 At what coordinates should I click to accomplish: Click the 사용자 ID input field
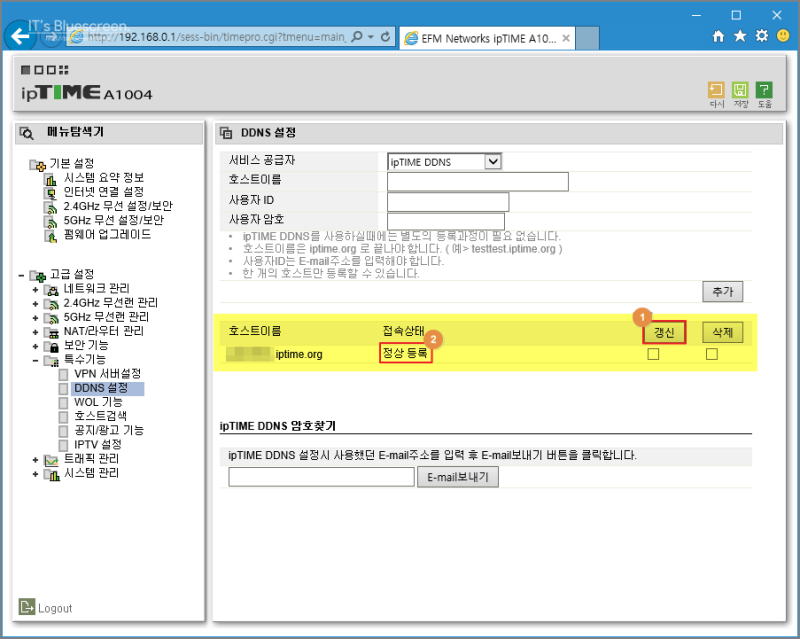click(x=448, y=202)
